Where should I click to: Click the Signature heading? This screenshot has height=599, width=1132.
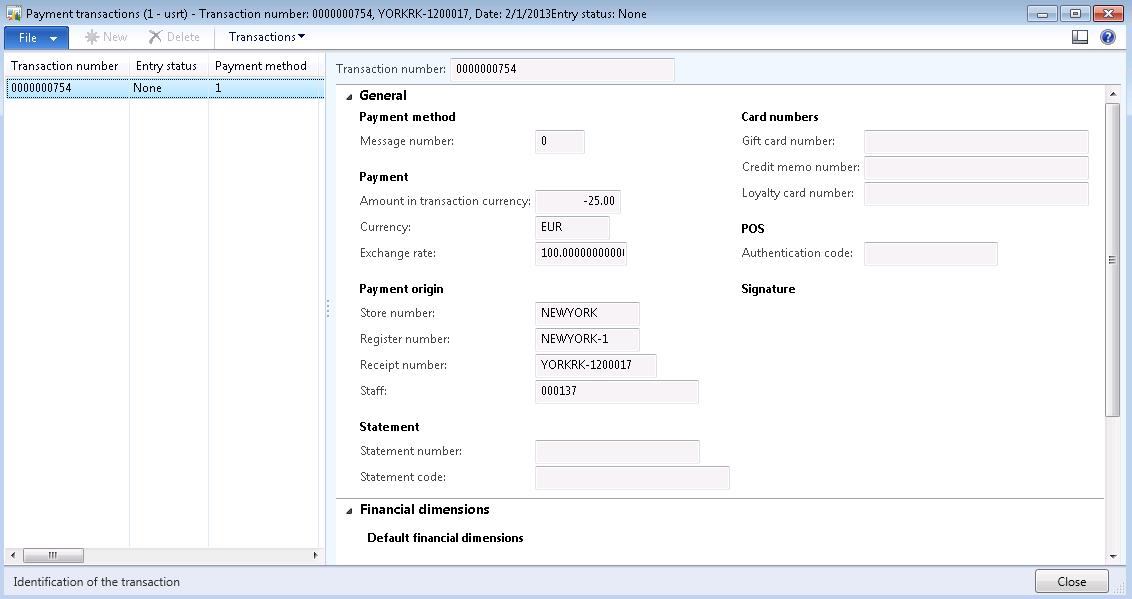[768, 289]
